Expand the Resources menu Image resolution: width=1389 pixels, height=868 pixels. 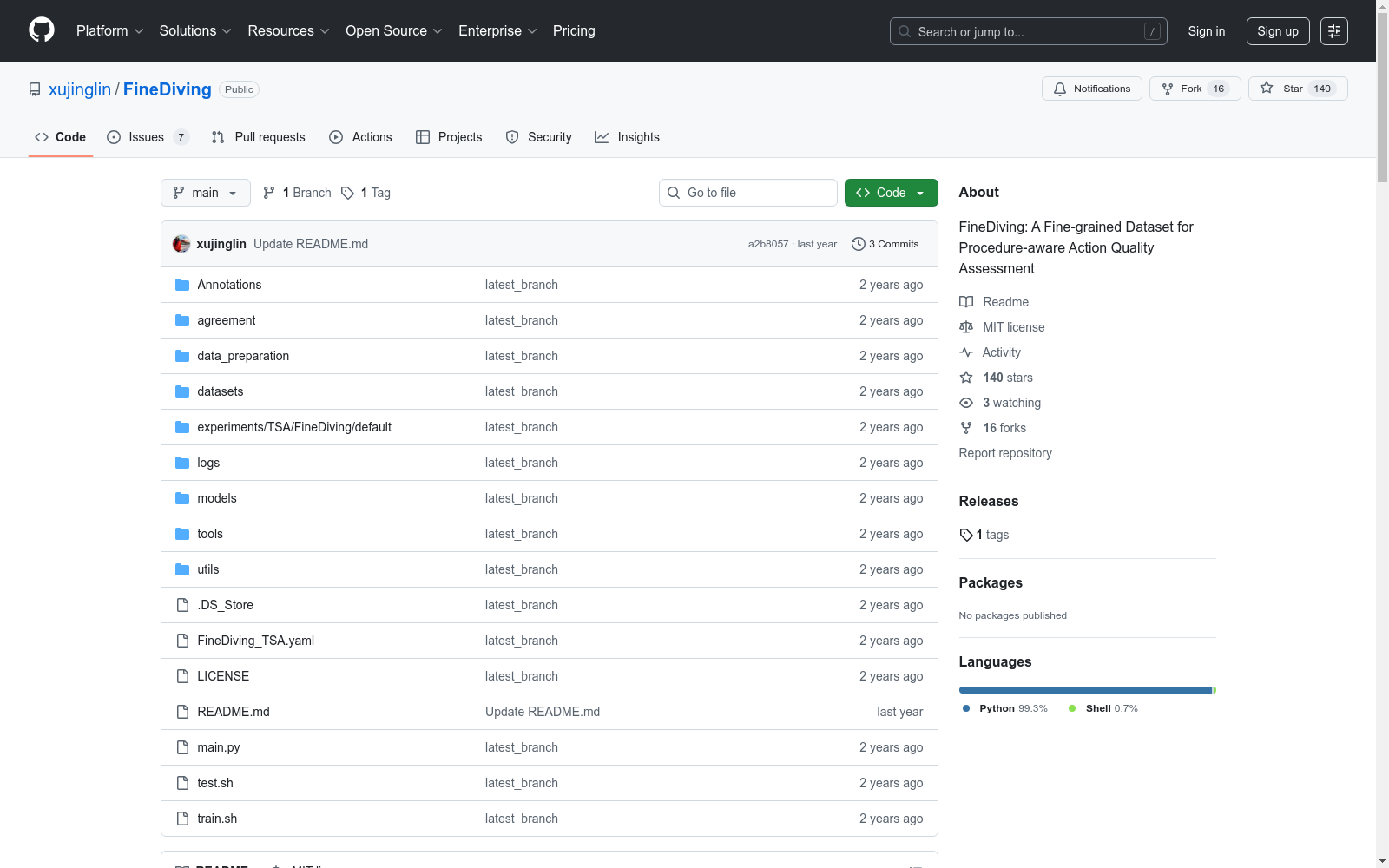(x=289, y=31)
